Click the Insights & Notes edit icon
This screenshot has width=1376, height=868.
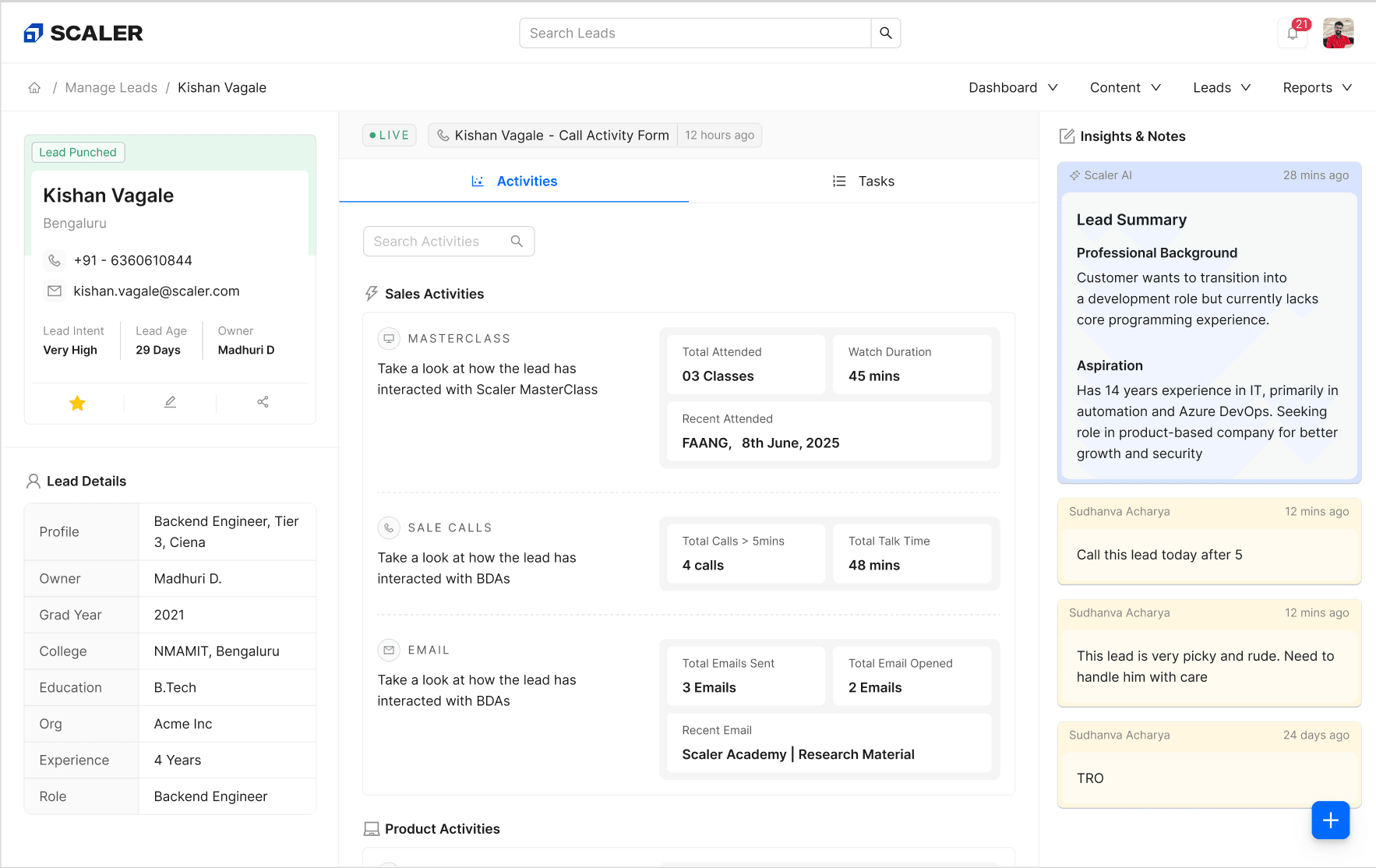tap(1067, 136)
